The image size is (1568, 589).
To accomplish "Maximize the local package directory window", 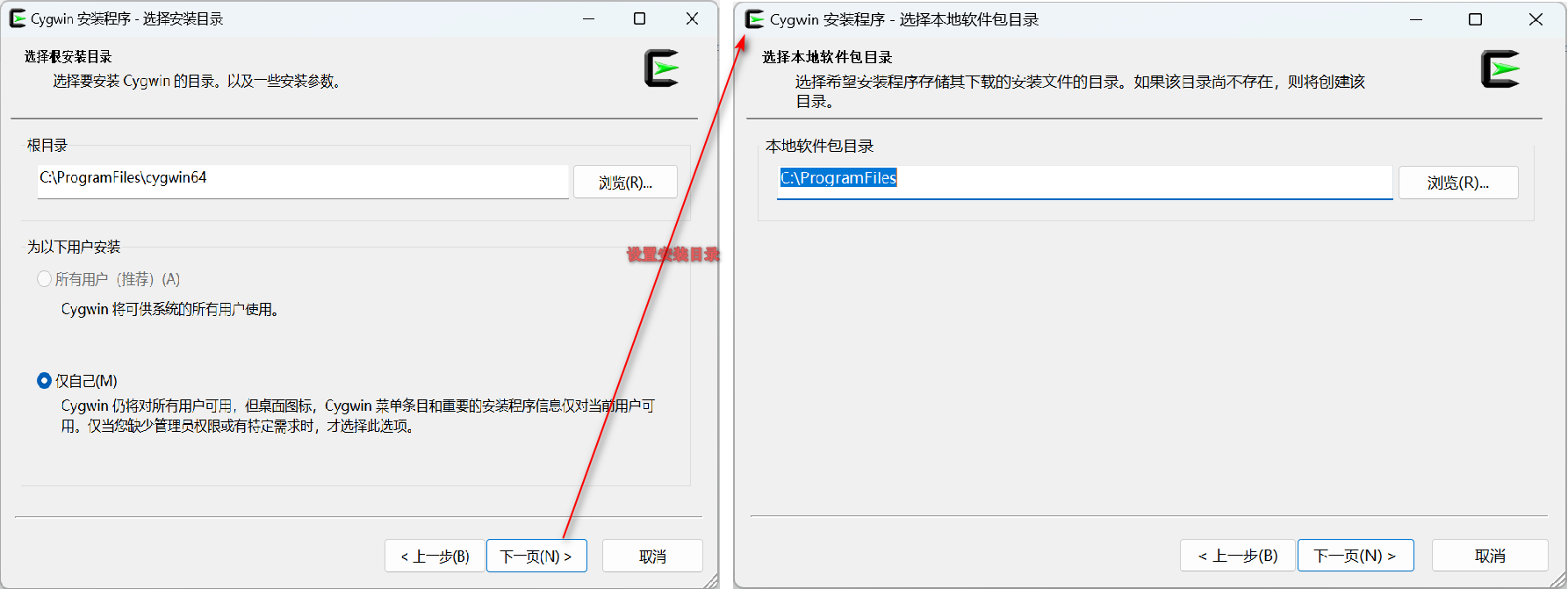I will (1476, 19).
